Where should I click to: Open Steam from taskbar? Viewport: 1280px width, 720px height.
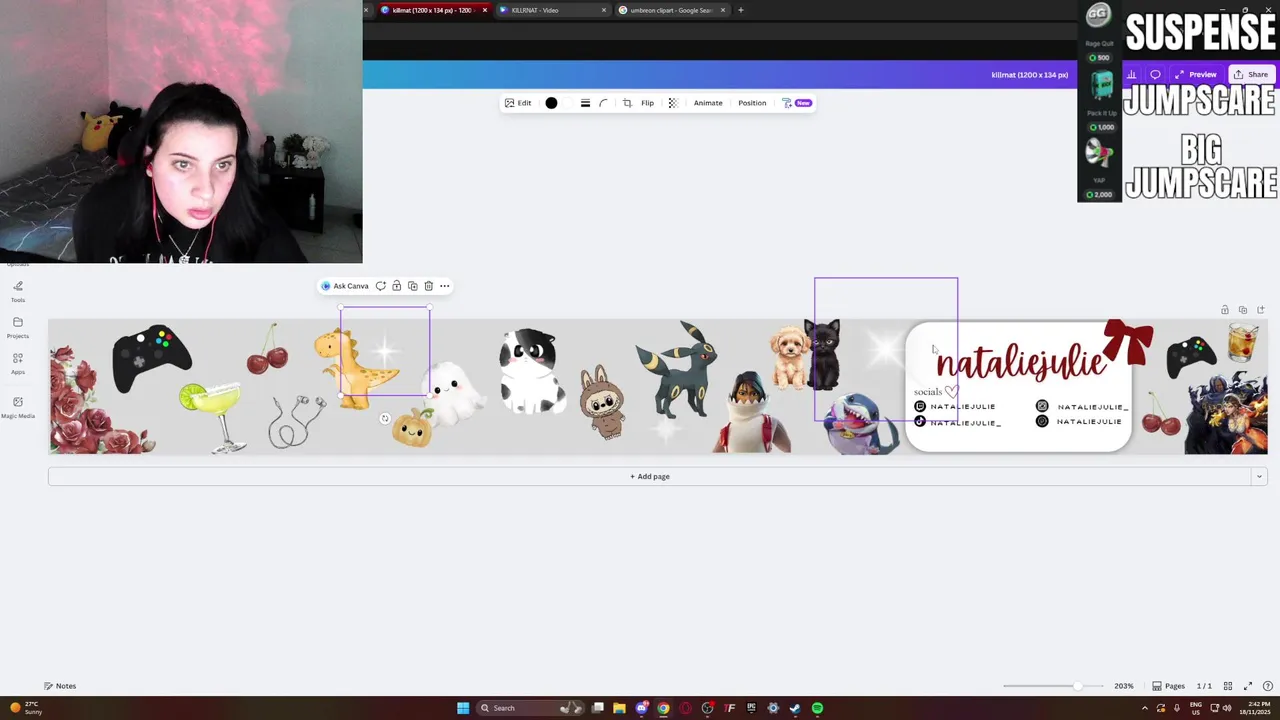(795, 708)
